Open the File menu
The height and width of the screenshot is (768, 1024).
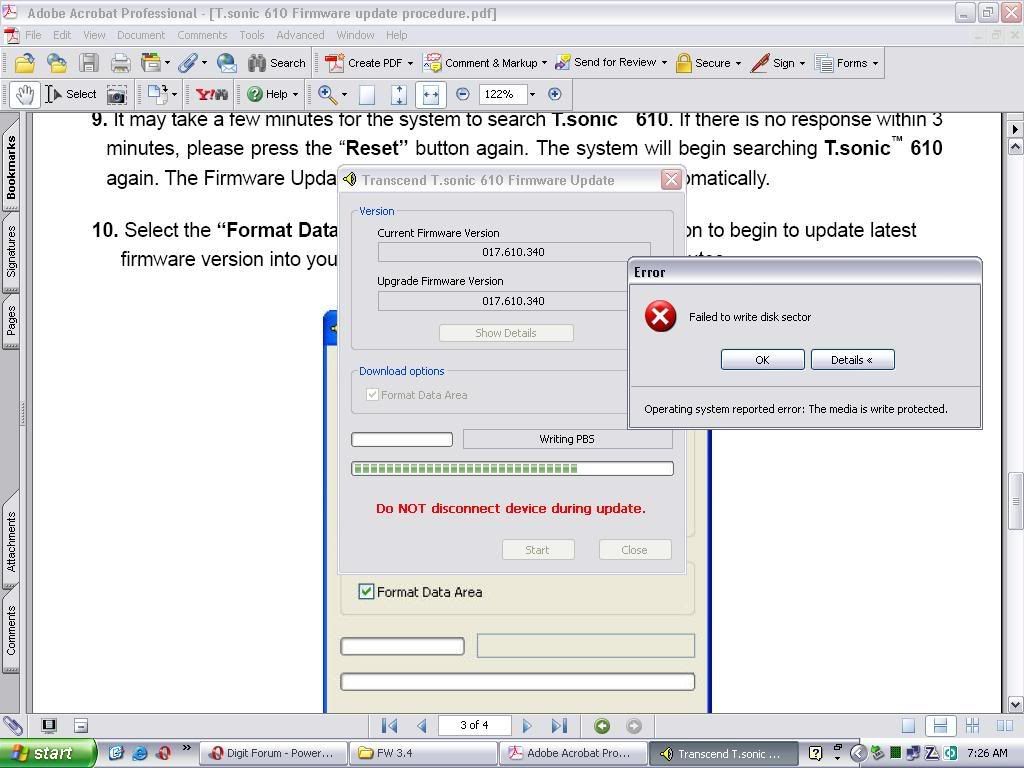pyautogui.click(x=33, y=35)
